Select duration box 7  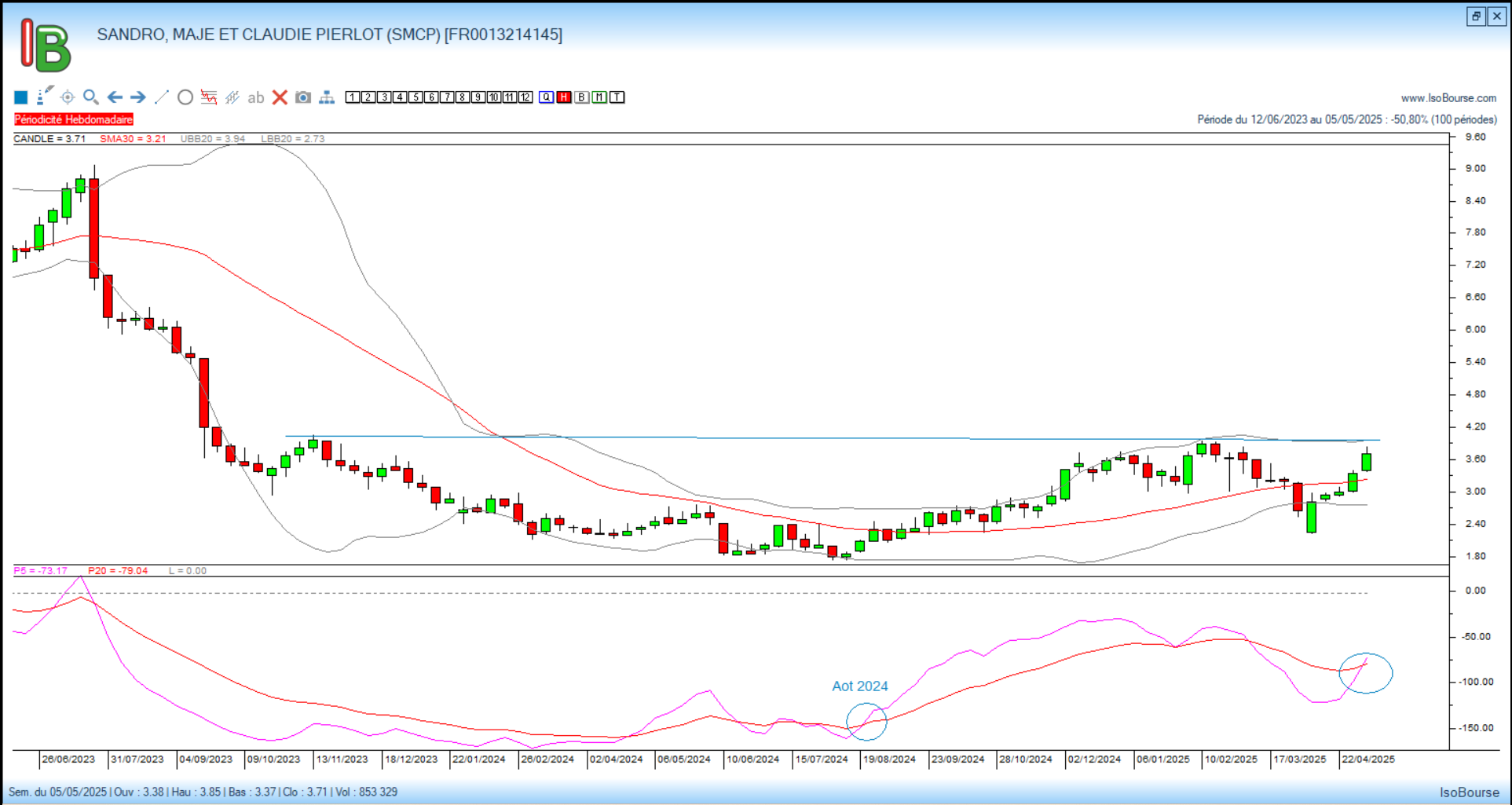pyautogui.click(x=446, y=97)
